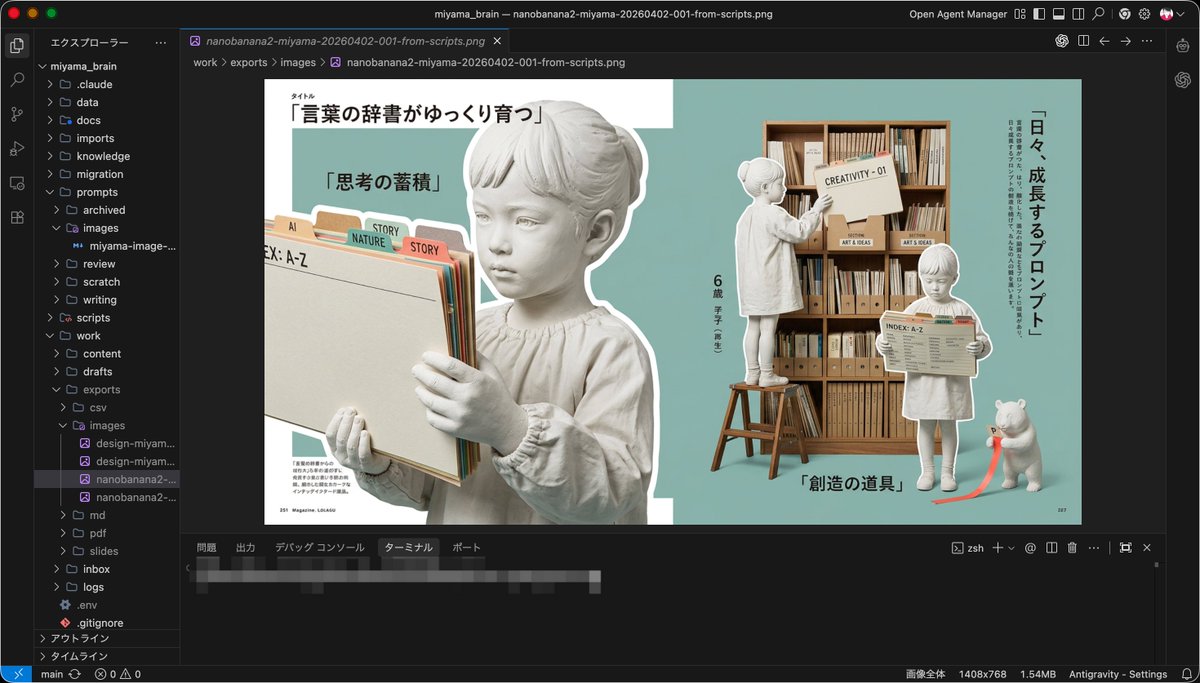Switch to the 出力 panel tab
Image resolution: width=1200 pixels, height=683 pixels.
[246, 547]
